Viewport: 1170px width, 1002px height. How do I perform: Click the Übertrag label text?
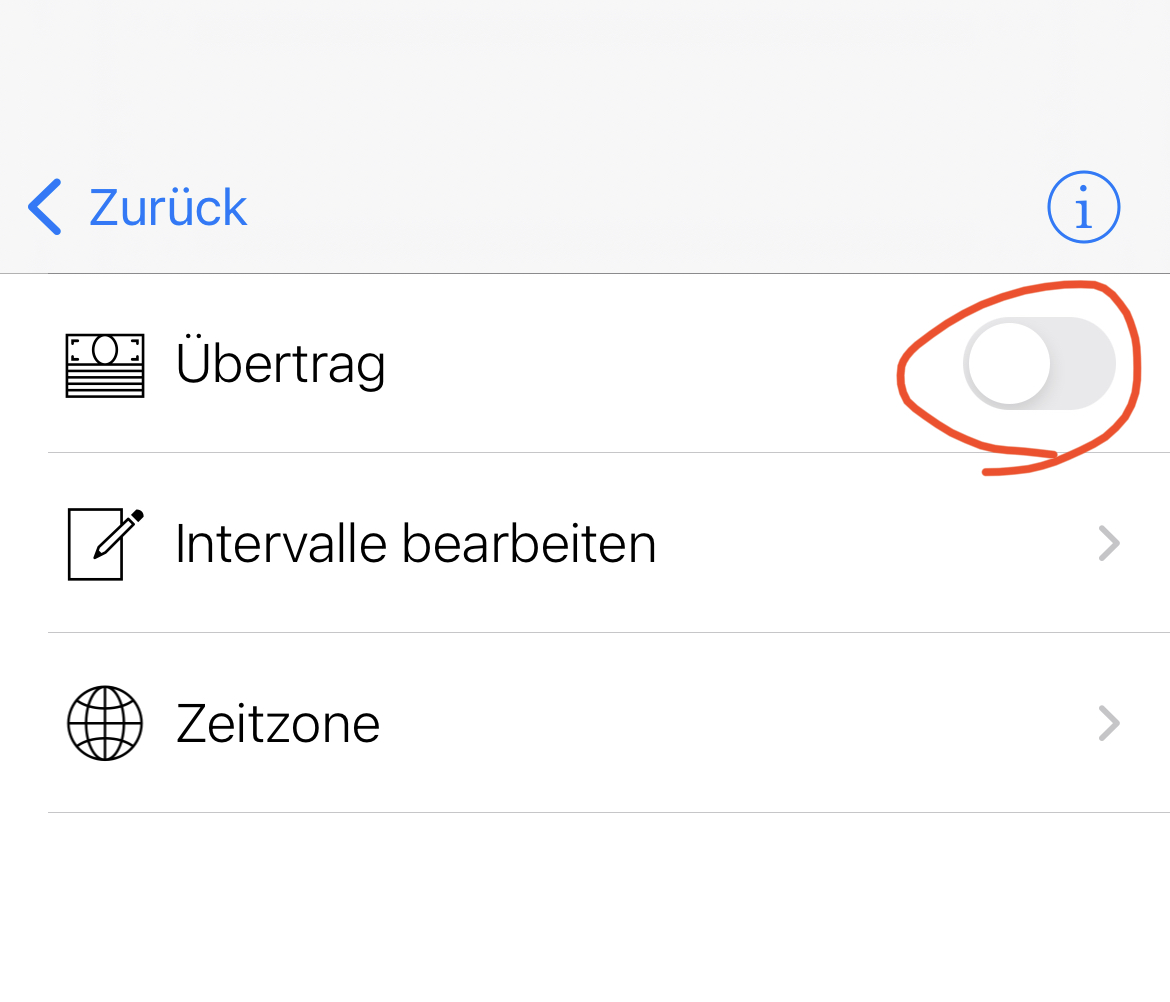280,363
